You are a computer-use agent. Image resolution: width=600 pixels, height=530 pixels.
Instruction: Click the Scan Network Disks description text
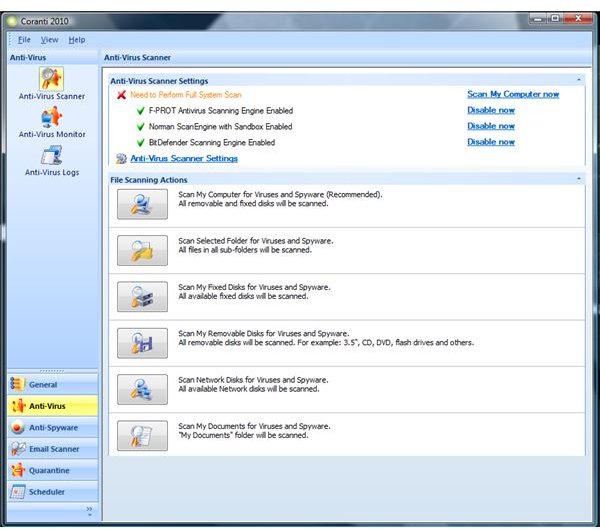[253, 384]
